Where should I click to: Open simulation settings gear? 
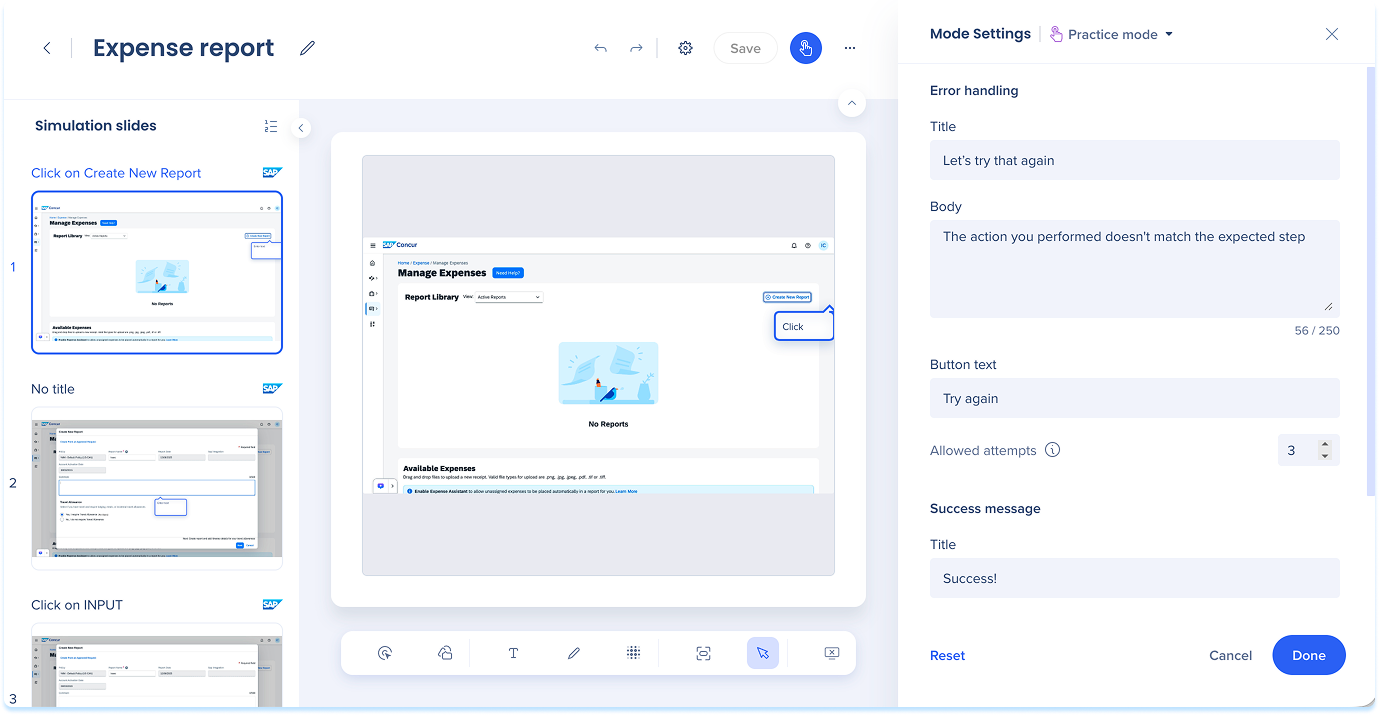pos(685,48)
